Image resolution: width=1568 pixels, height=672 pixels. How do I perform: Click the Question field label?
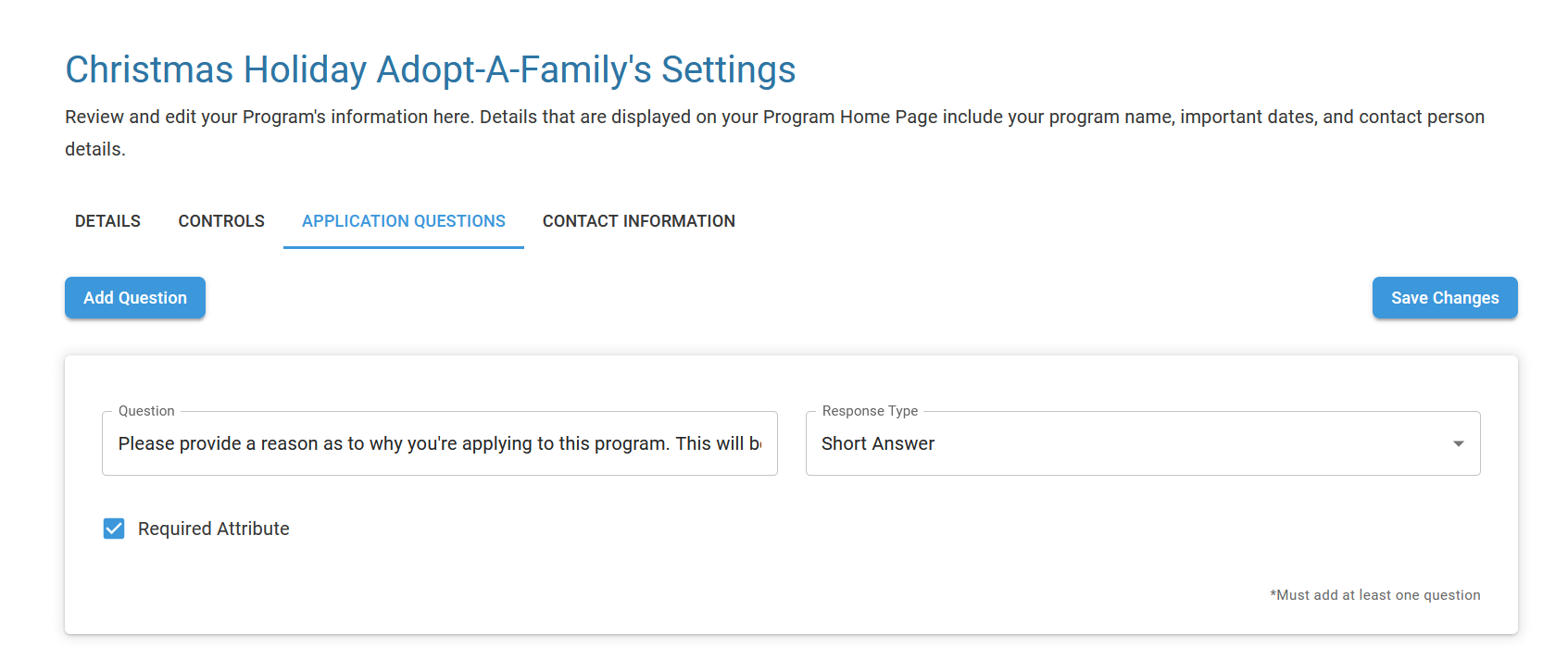click(x=146, y=411)
